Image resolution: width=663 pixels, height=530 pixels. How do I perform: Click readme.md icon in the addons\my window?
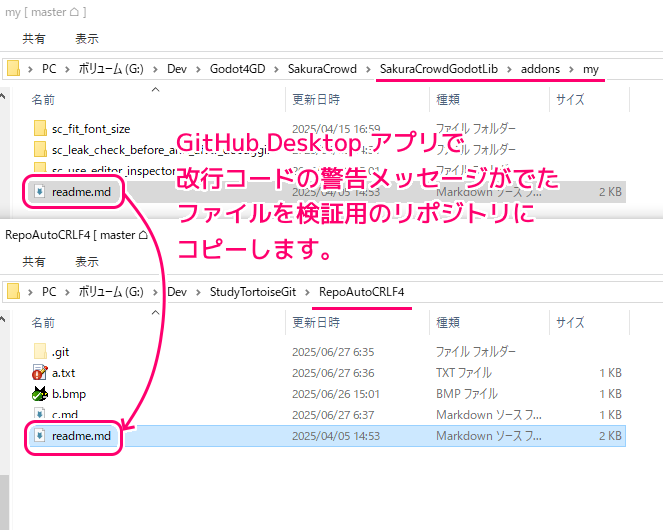coord(40,191)
